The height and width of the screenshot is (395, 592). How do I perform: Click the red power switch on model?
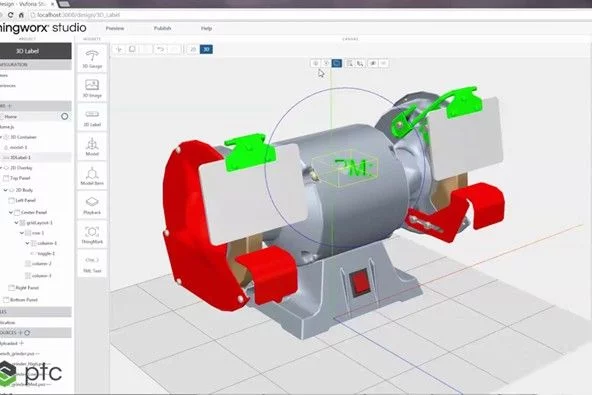[361, 282]
